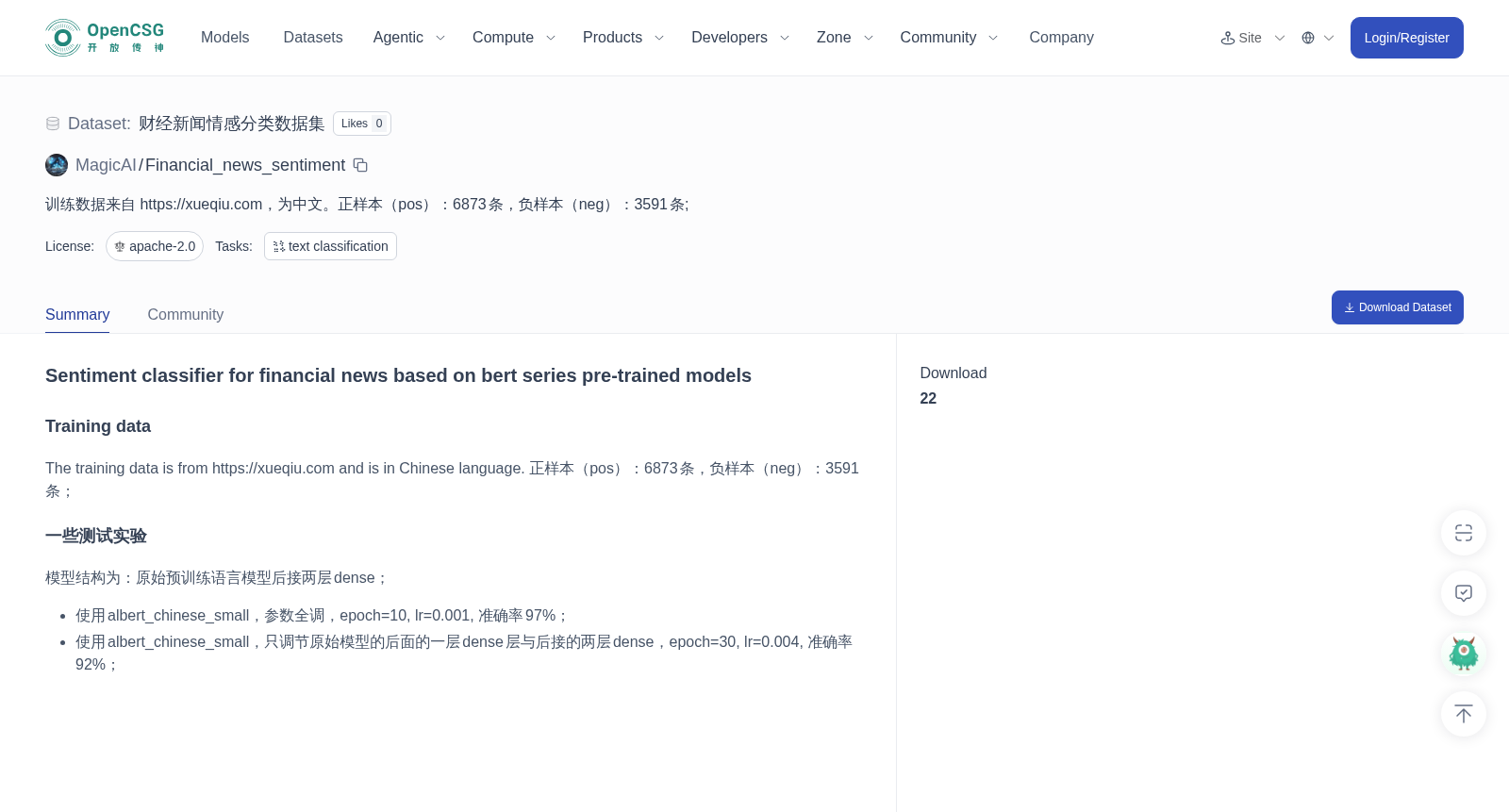Expand the Agentic menu

pos(408,38)
